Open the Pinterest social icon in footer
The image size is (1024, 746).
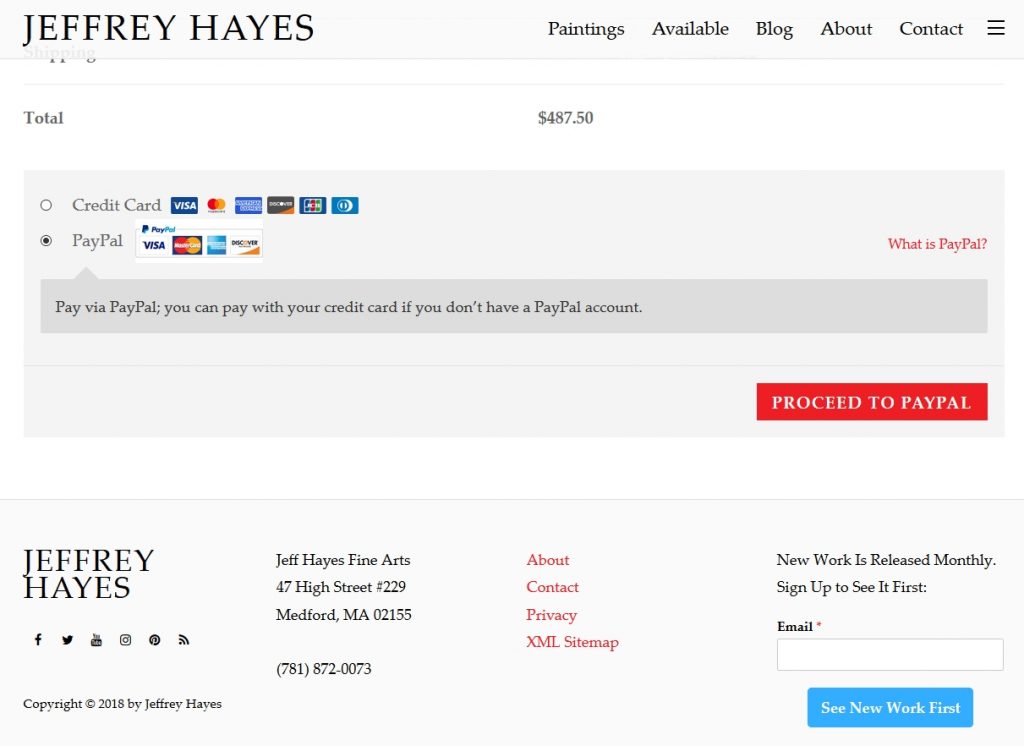click(x=154, y=640)
